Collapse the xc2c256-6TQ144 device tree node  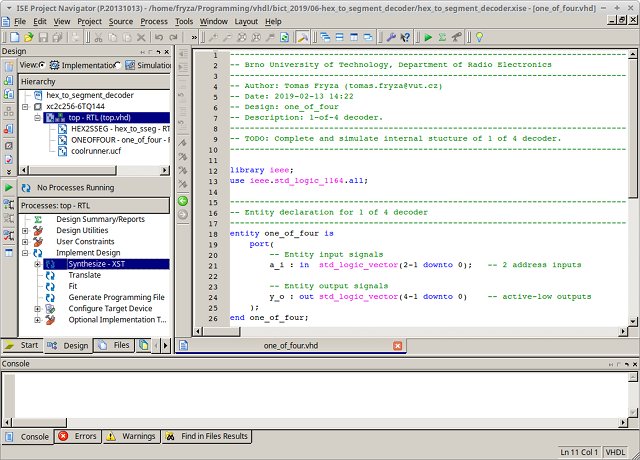(x=25, y=106)
